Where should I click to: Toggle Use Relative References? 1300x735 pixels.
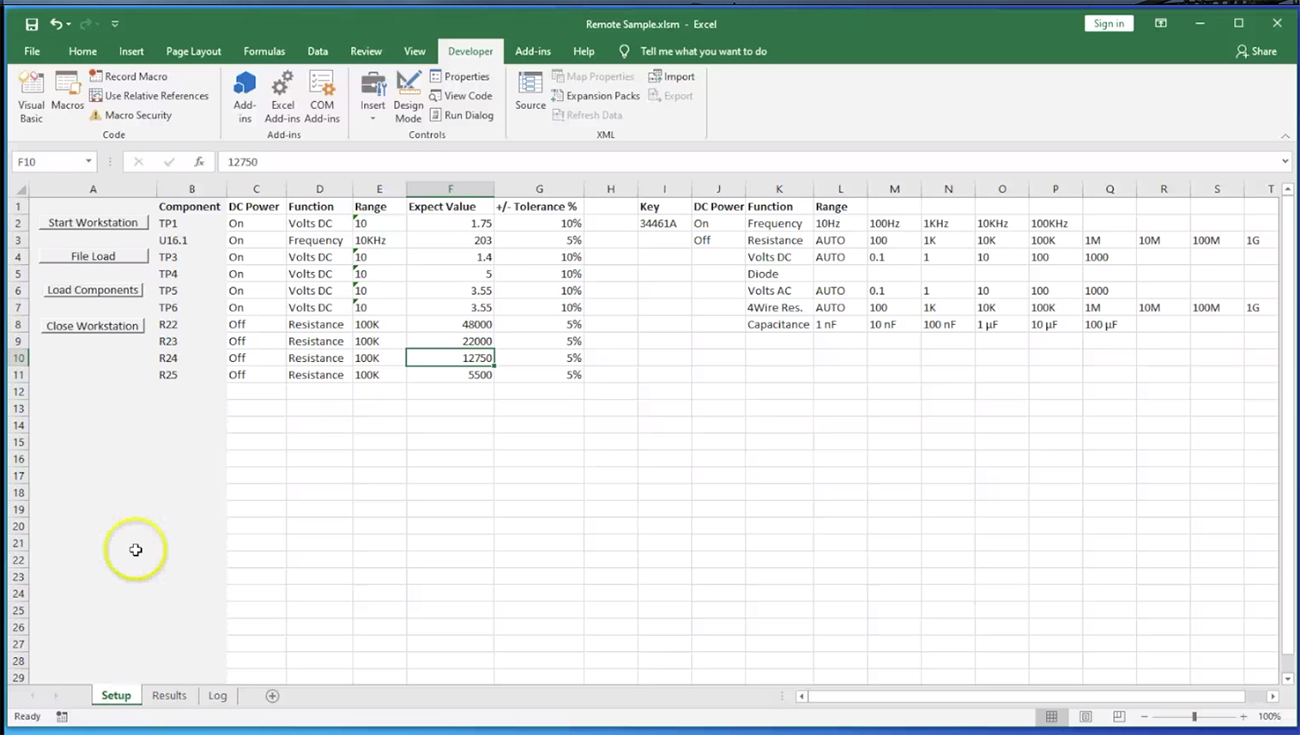pos(148,96)
